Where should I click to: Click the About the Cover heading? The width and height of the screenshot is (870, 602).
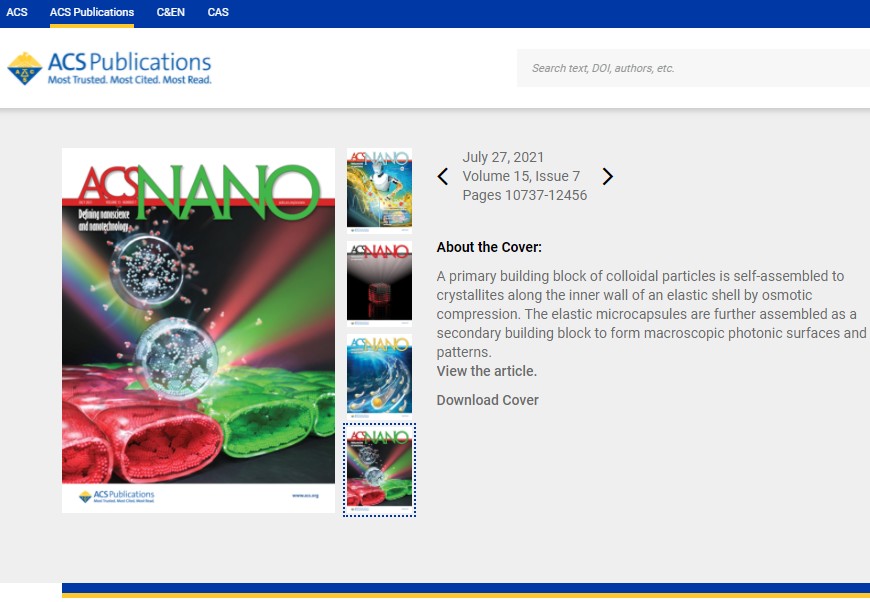pyautogui.click(x=489, y=247)
